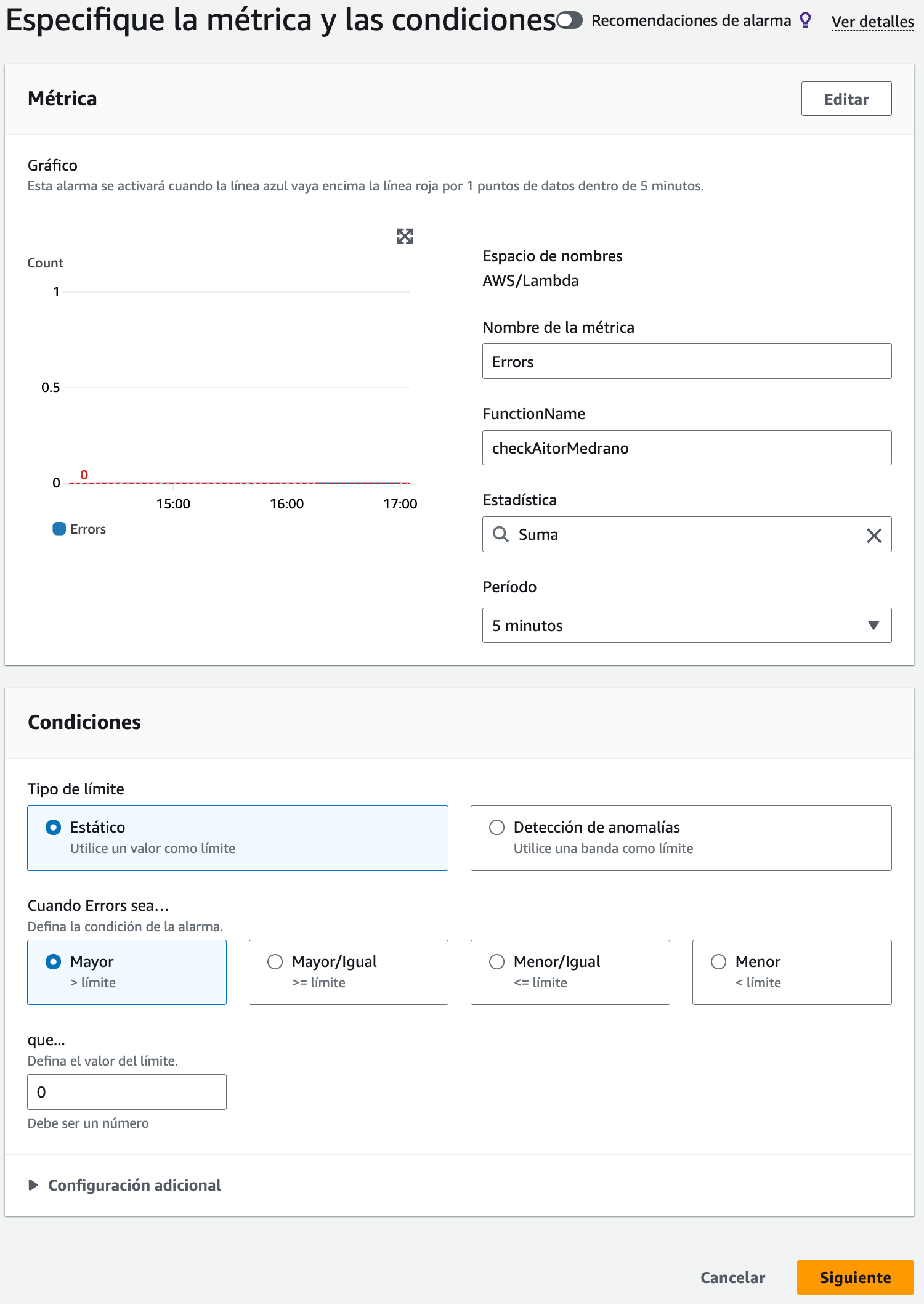Toggle the Errors legend color square

point(59,529)
